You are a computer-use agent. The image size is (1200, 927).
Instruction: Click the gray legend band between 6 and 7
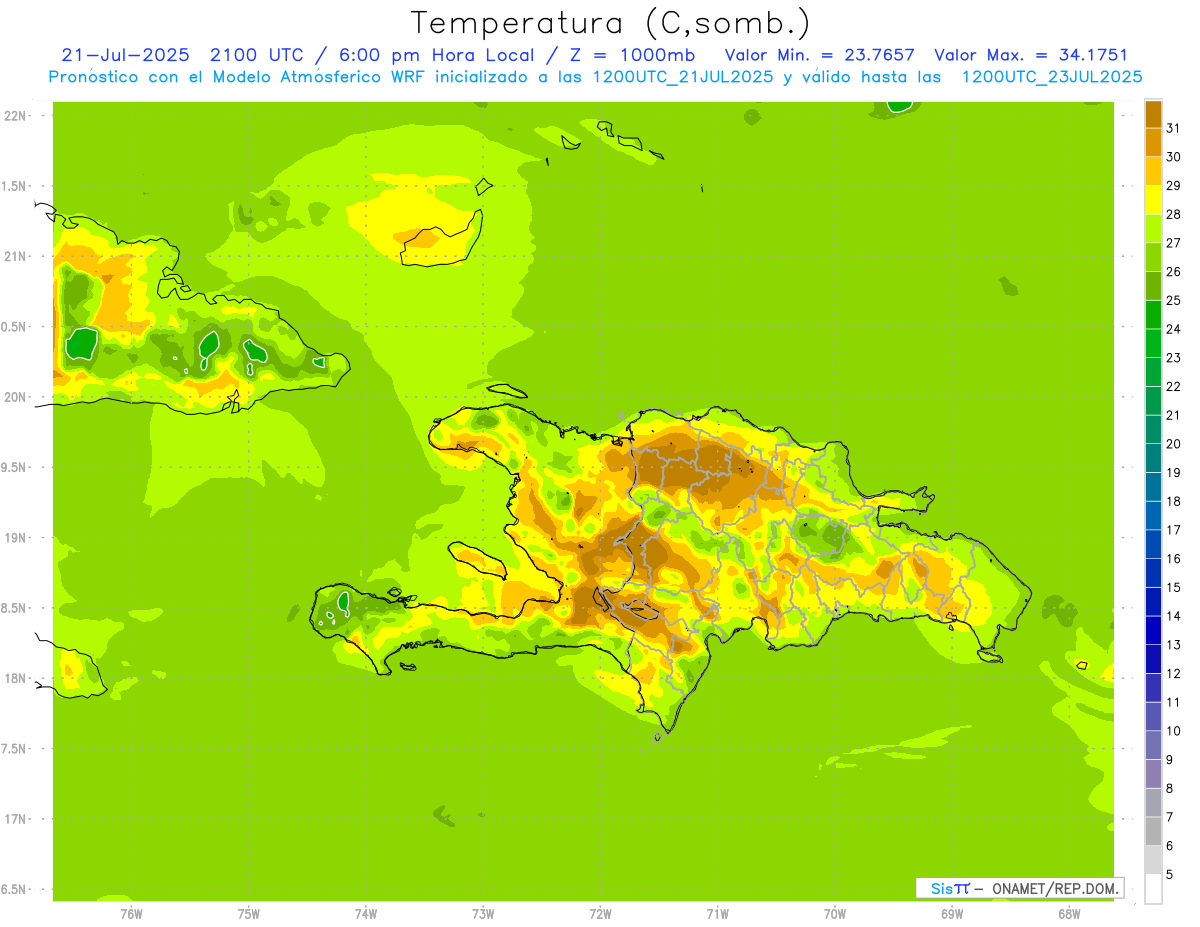1153,831
